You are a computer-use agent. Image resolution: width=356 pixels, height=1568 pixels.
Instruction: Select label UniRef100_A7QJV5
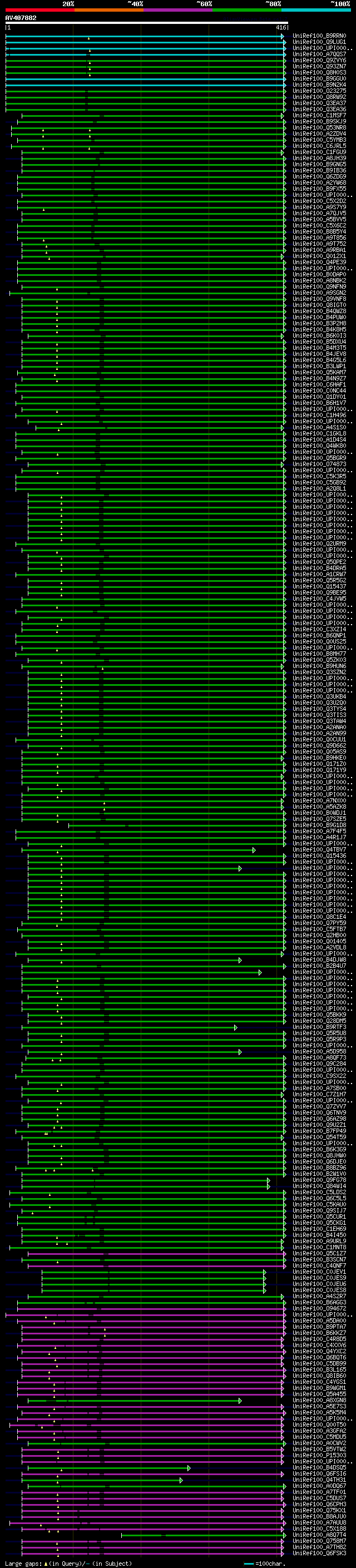point(319,213)
